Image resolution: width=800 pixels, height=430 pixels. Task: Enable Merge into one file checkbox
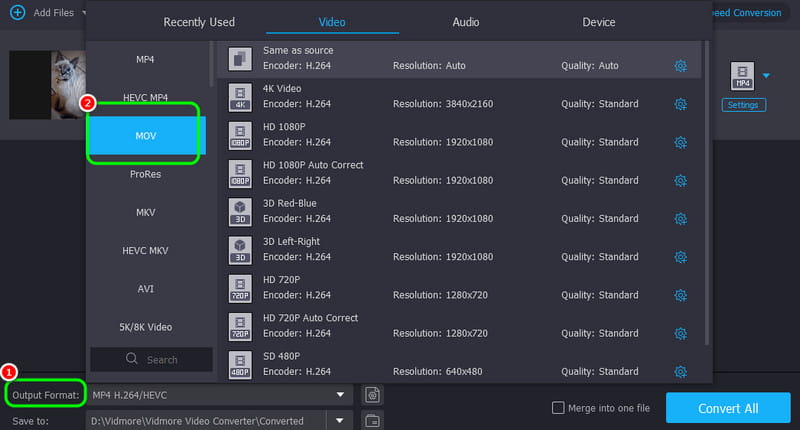(x=559, y=408)
